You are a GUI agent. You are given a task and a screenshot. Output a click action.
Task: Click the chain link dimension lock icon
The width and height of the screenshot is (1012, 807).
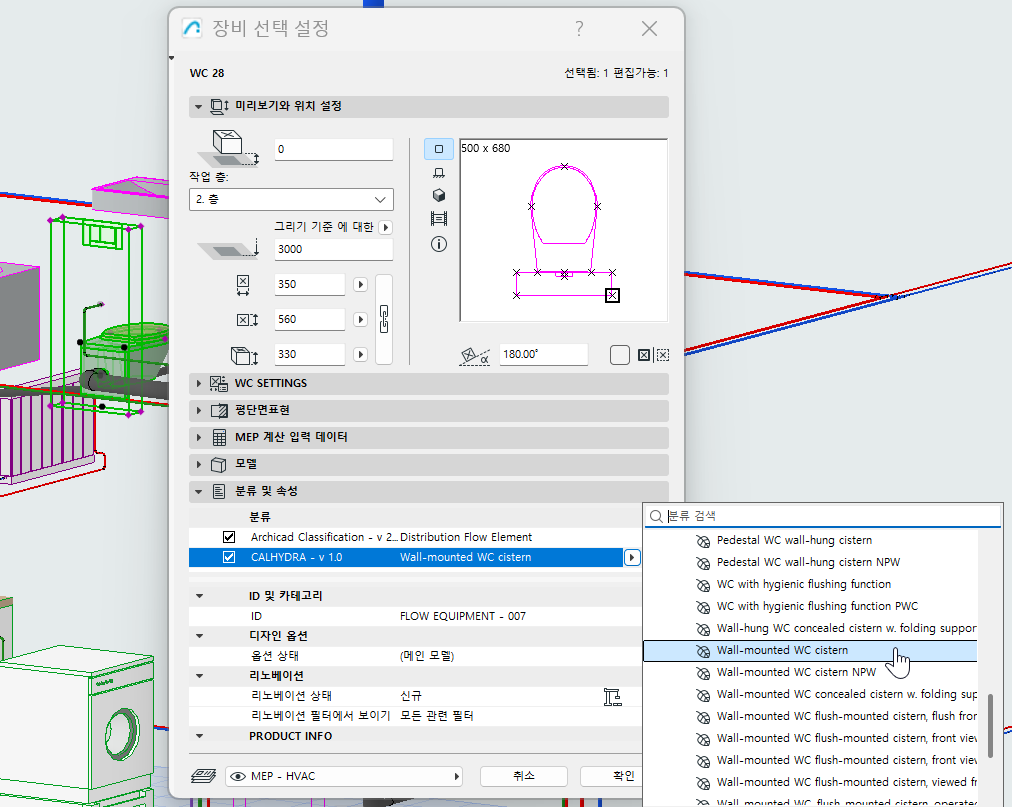tap(383, 319)
